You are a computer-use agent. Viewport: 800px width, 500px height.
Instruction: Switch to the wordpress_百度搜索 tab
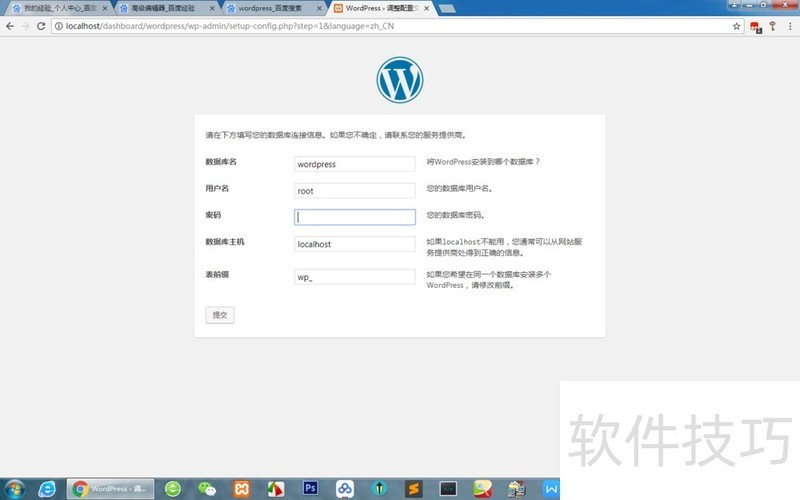point(271,8)
